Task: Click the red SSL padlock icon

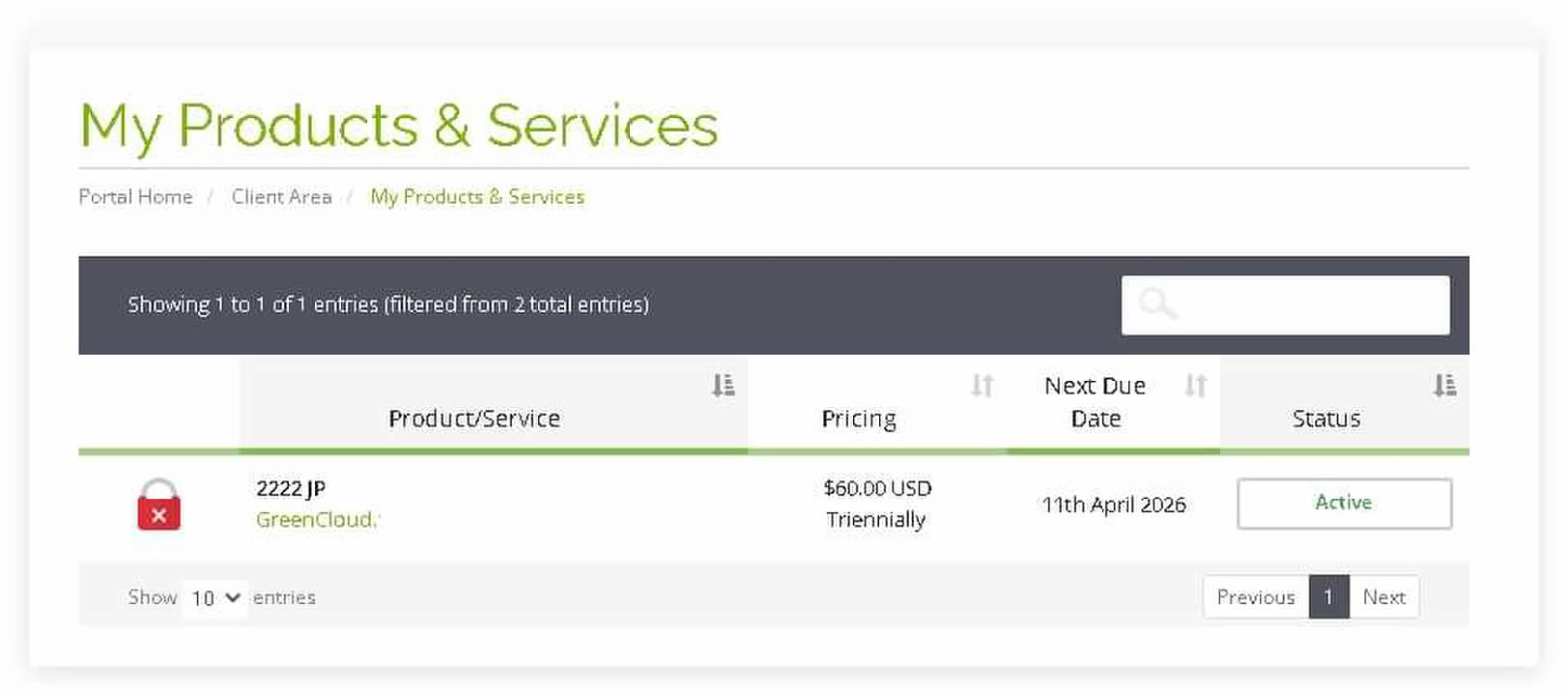Action: (159, 505)
